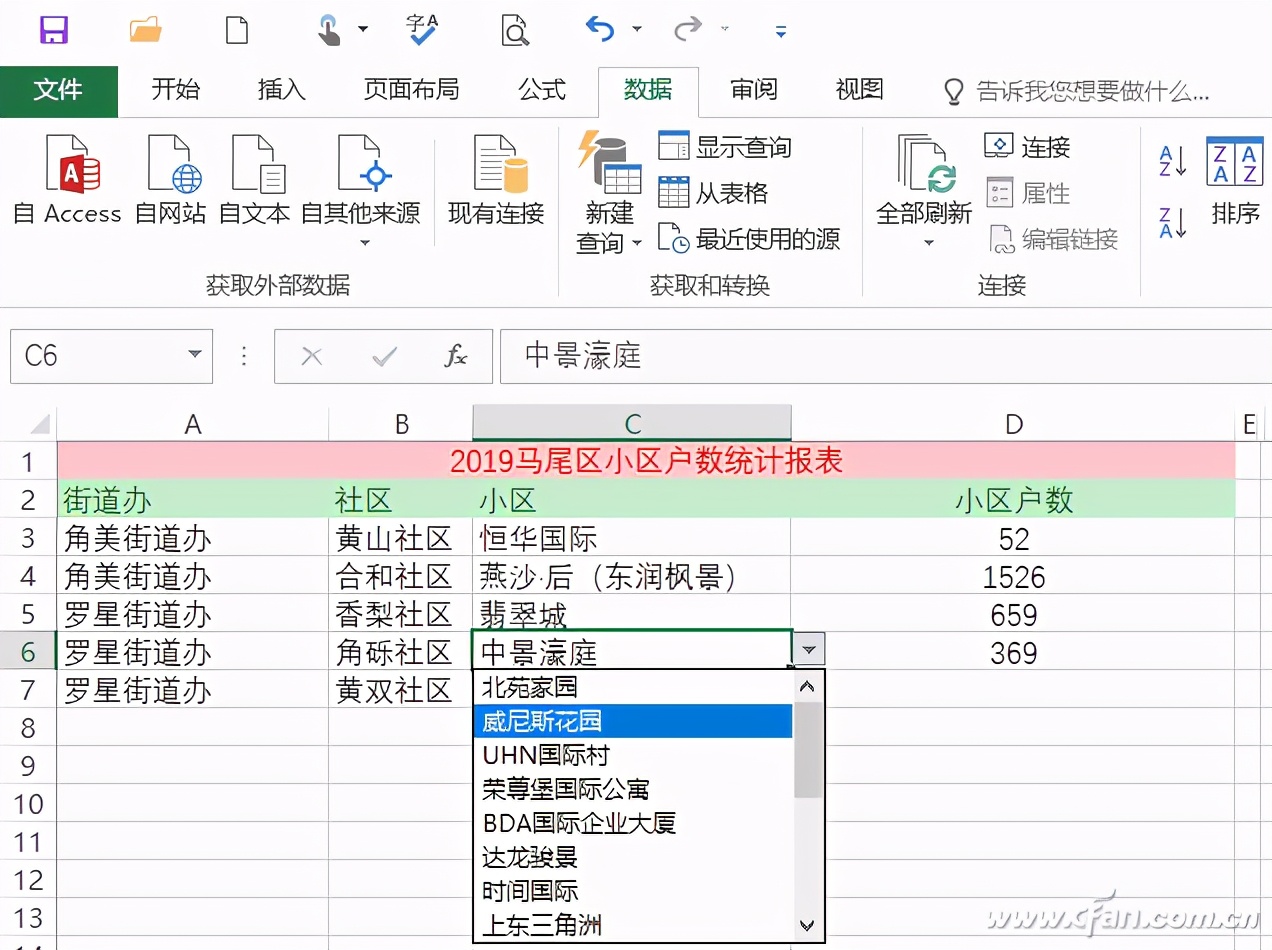Viewport: 1272px width, 950px height.
Task: Switch to the 公式 tab
Action: (543, 90)
